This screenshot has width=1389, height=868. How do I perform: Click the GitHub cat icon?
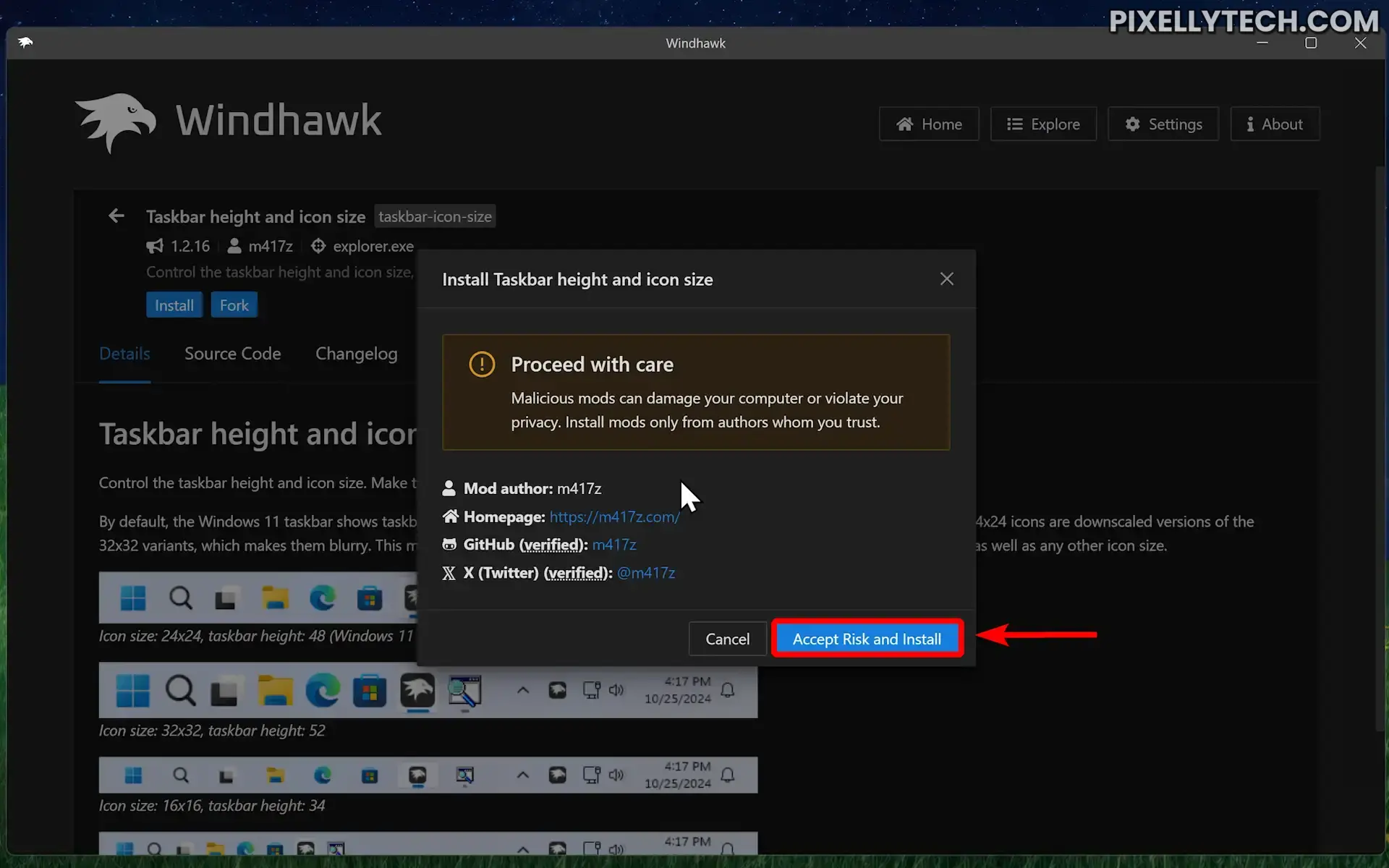pyautogui.click(x=449, y=544)
